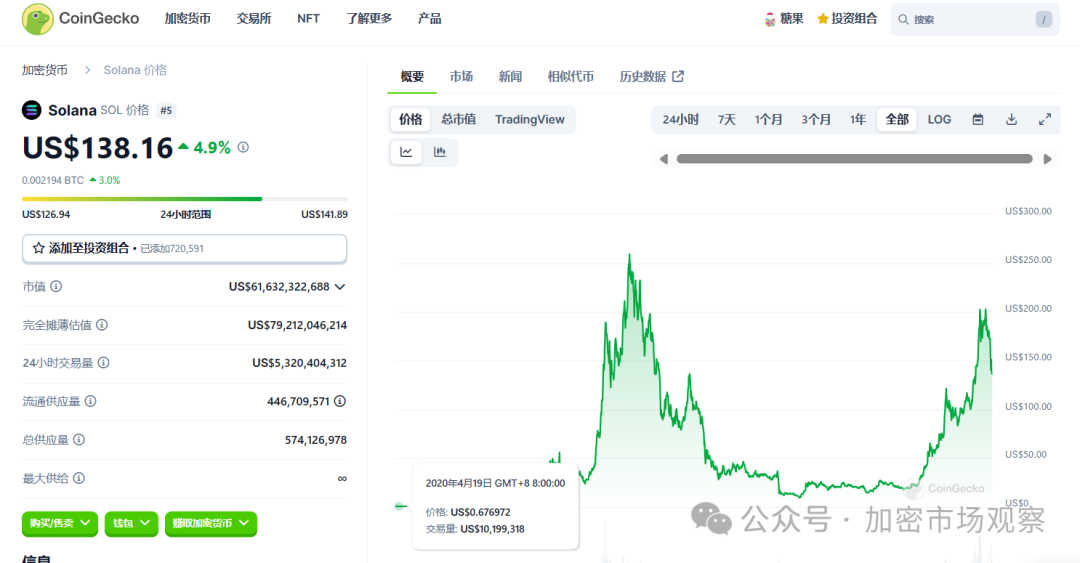Image resolution: width=1080 pixels, height=563 pixels.
Task: Switch to line chart view icon
Action: pyautogui.click(x=406, y=152)
